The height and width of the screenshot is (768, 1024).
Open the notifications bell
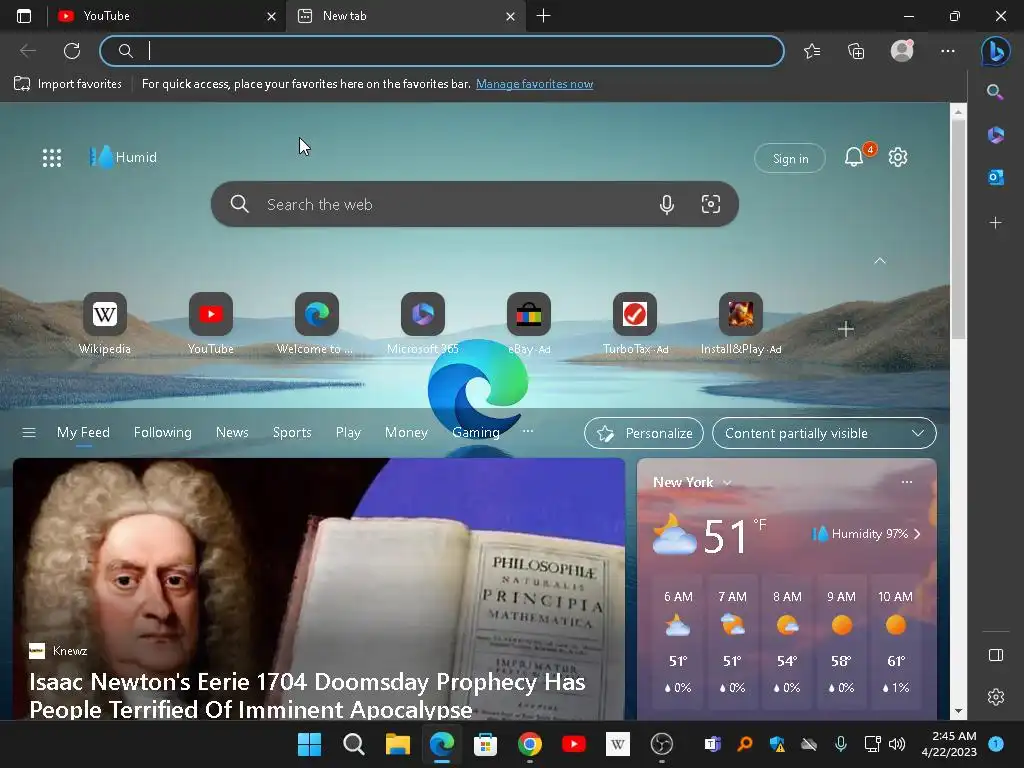point(854,157)
